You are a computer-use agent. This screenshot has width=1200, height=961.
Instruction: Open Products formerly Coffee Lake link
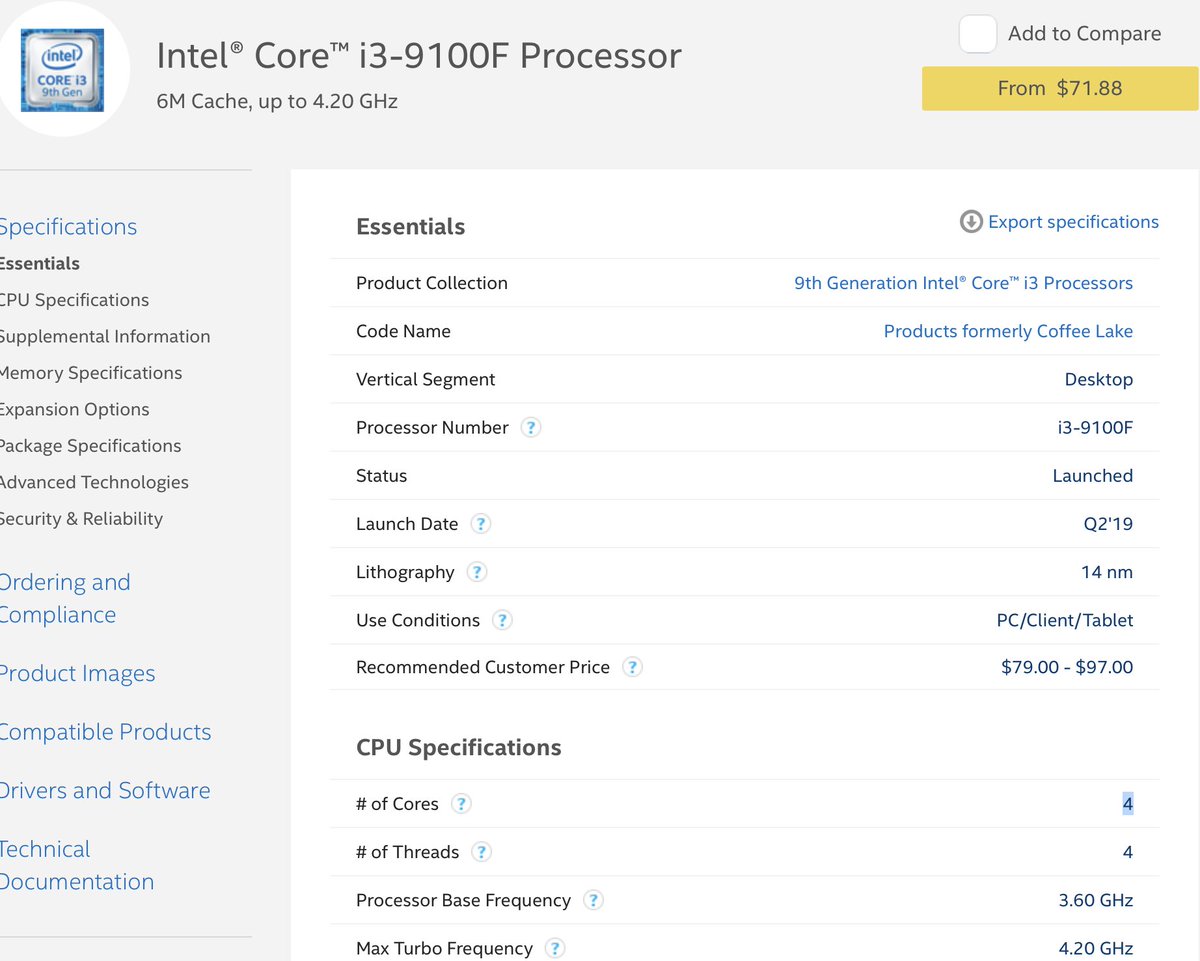[x=1008, y=331]
